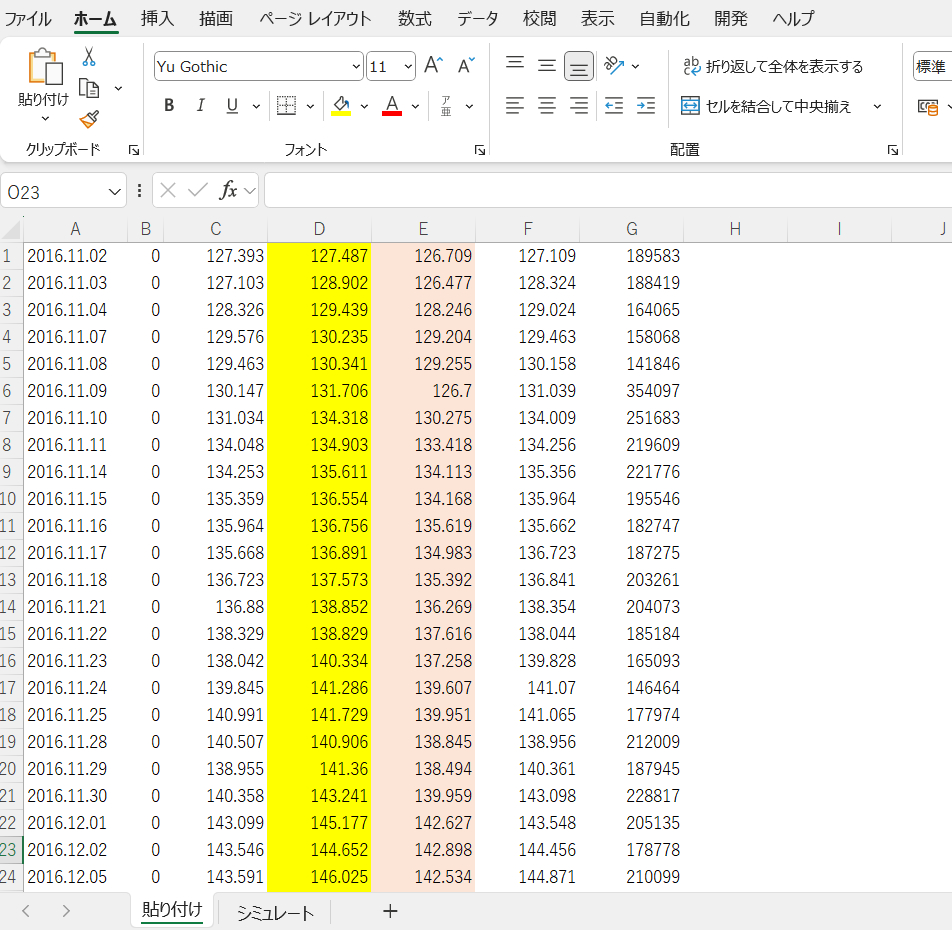Toggle Bold formatting
The height and width of the screenshot is (930, 952).
(x=168, y=104)
